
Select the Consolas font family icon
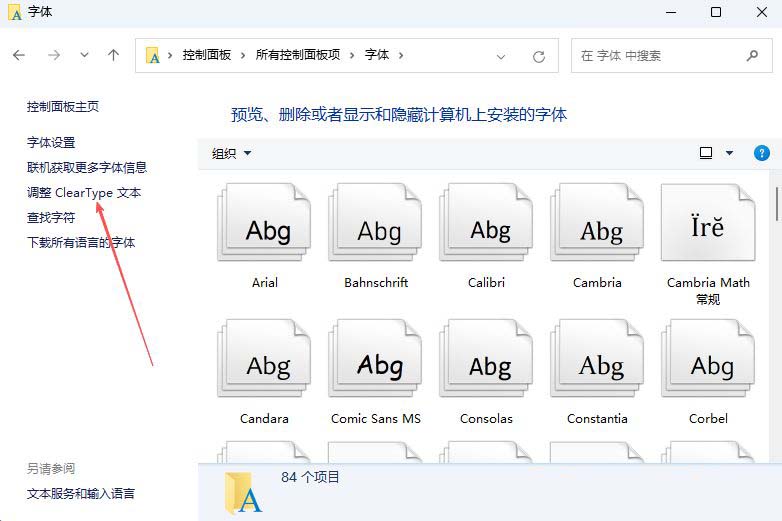pos(486,358)
